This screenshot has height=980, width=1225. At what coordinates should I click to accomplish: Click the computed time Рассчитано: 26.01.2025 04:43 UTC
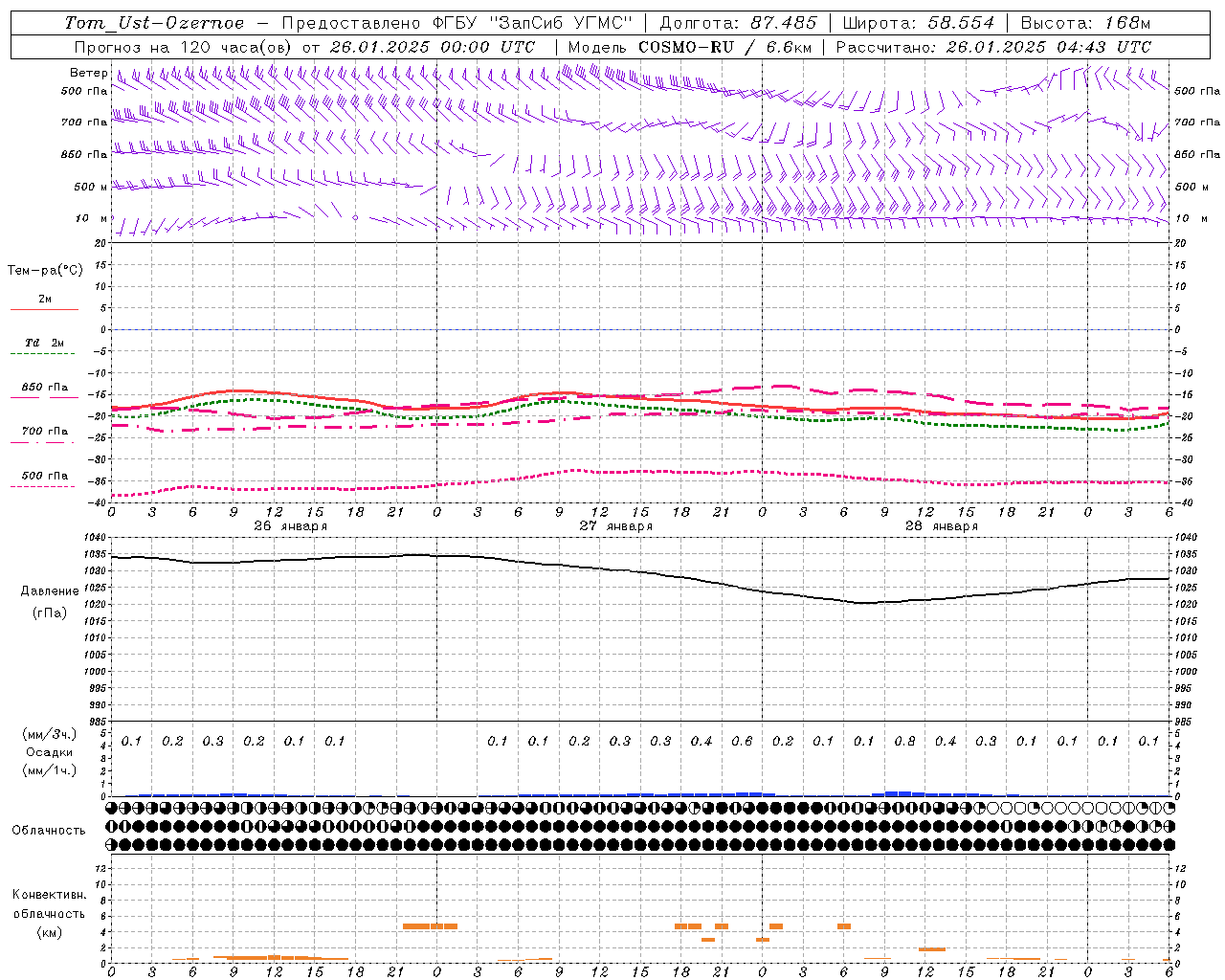993,47
